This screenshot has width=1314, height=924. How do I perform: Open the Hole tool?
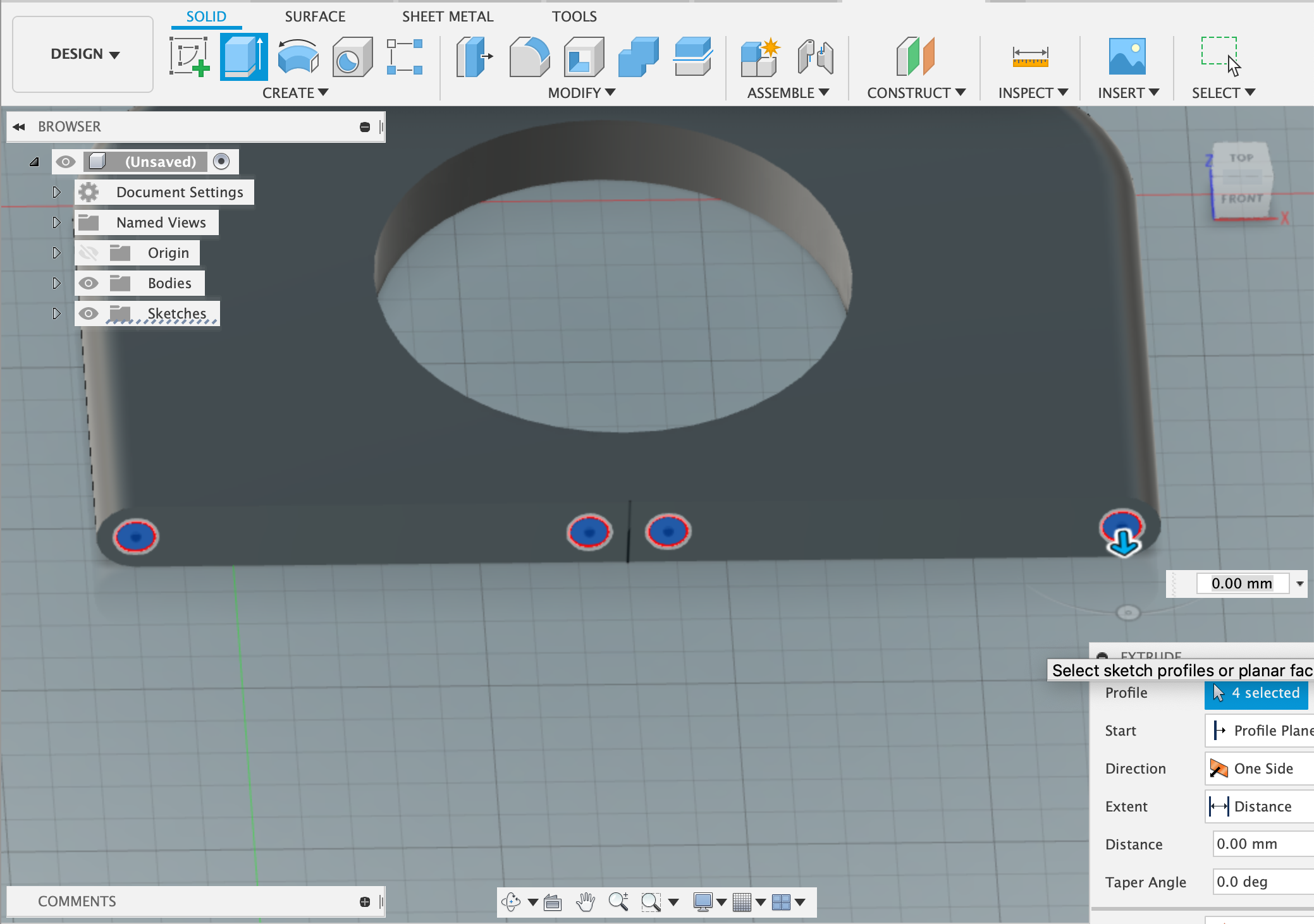click(352, 57)
